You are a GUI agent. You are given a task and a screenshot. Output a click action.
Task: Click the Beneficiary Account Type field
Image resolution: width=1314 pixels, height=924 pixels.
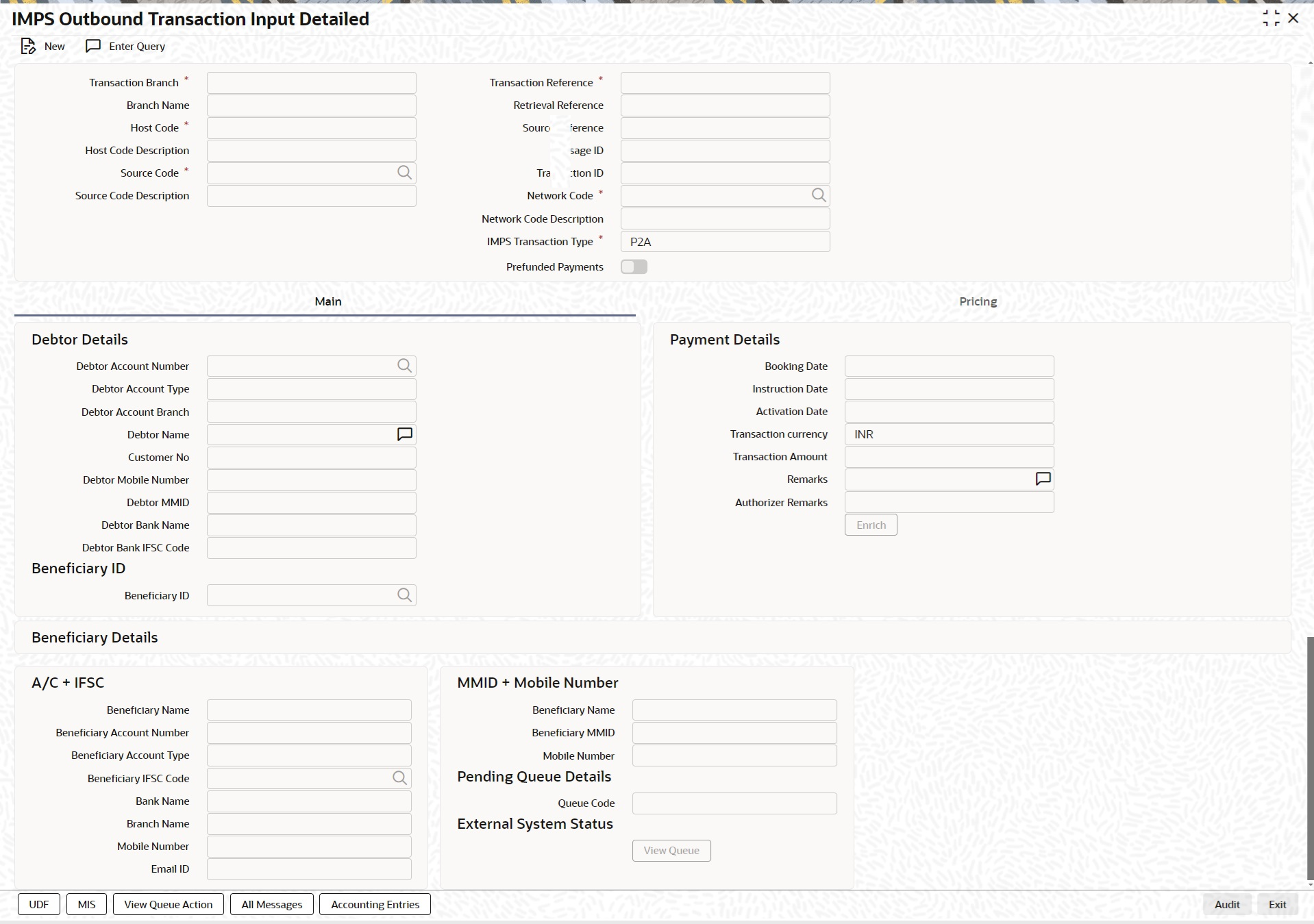click(x=309, y=755)
